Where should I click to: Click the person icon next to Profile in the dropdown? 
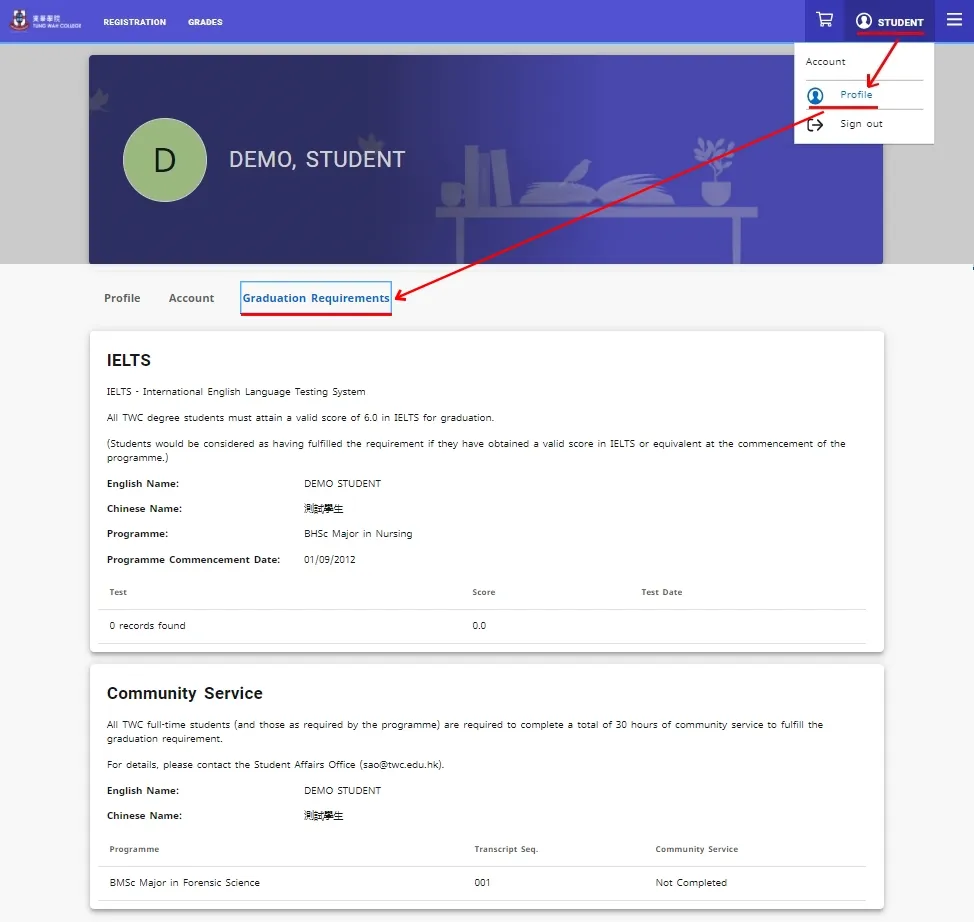tap(816, 95)
